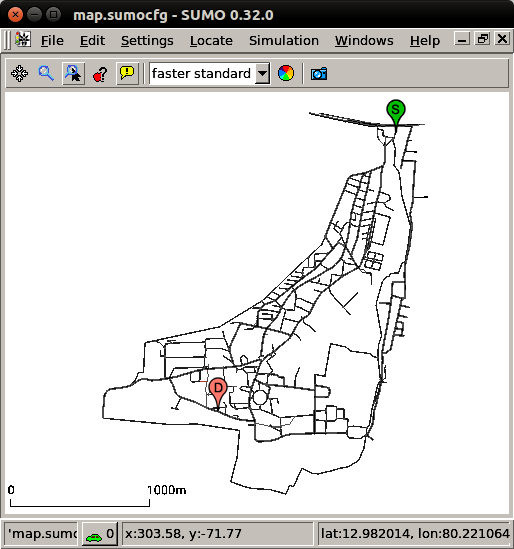Click the 'map.sumo' status message field
Viewport: 514px width, 549px height.
pos(41,534)
